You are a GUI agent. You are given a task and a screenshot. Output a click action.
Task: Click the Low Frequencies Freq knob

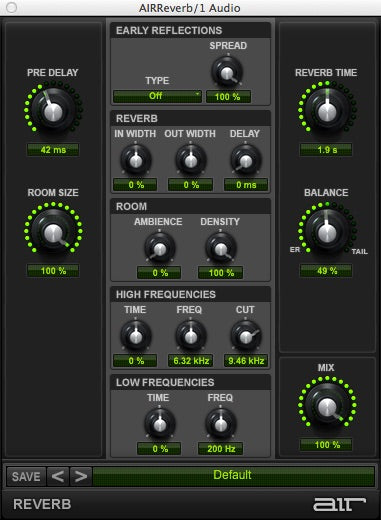pyautogui.click(x=221, y=424)
